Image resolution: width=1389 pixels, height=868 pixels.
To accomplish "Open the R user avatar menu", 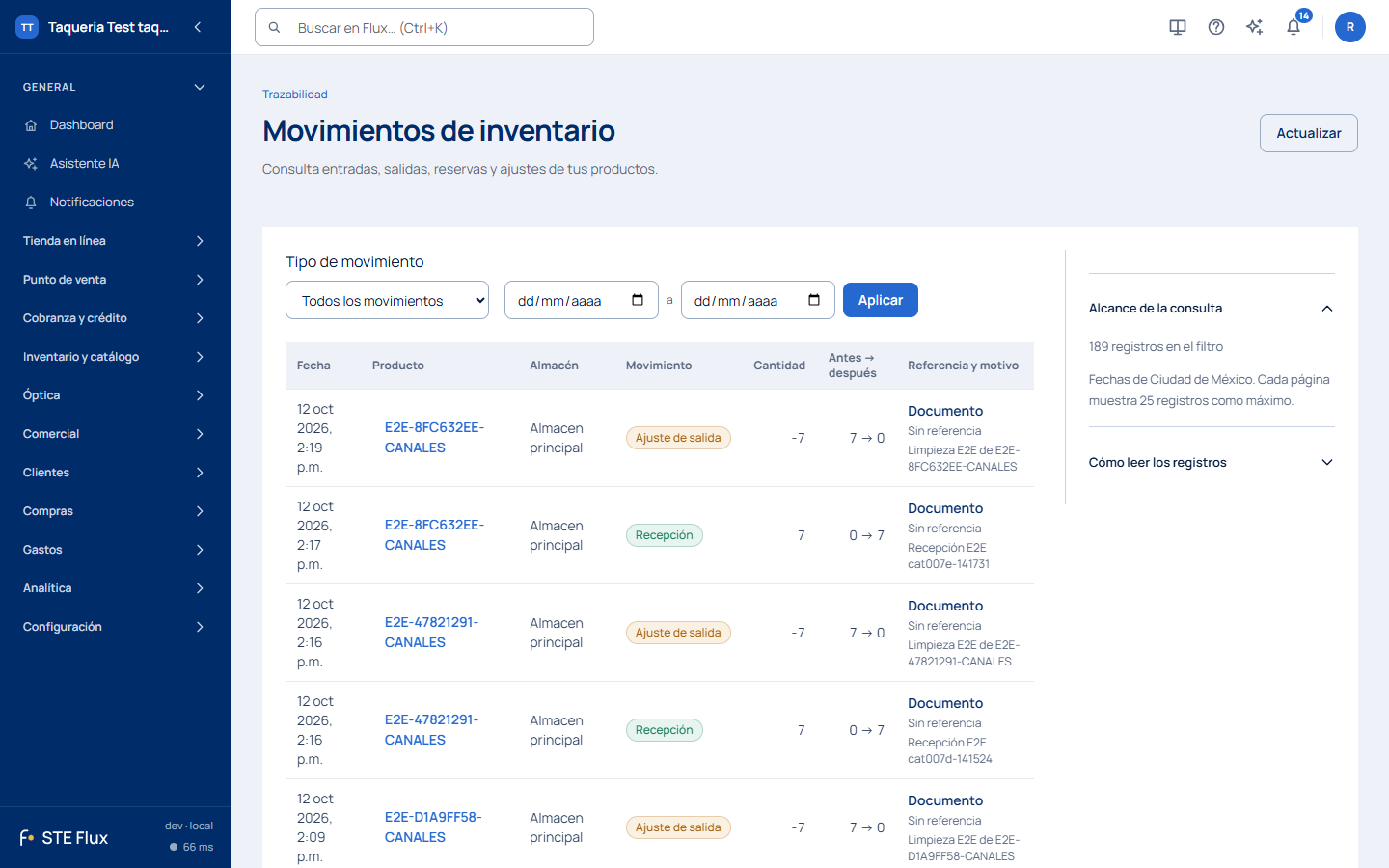I will pos(1350,27).
